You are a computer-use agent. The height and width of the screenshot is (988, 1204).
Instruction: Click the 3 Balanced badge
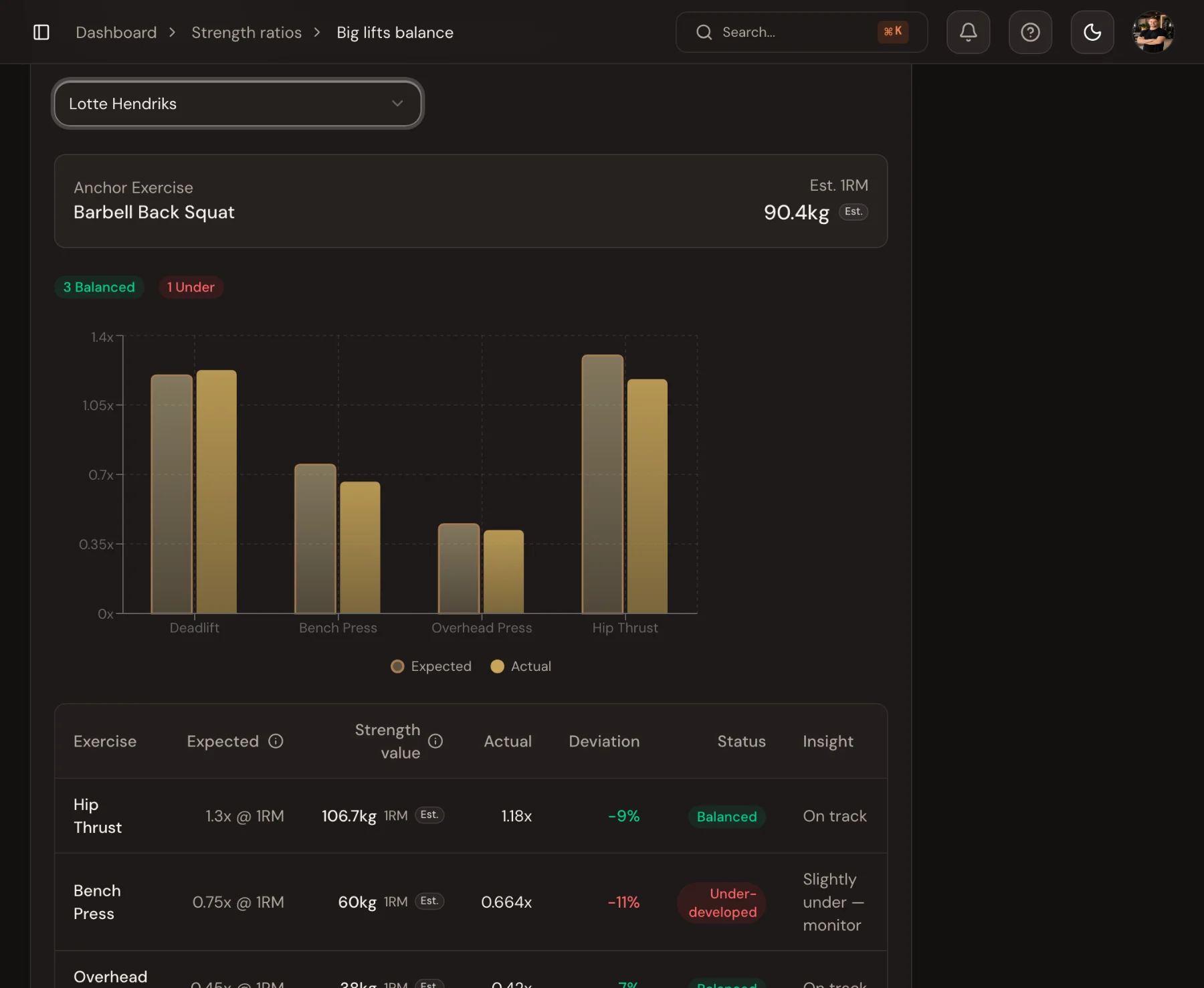click(99, 287)
